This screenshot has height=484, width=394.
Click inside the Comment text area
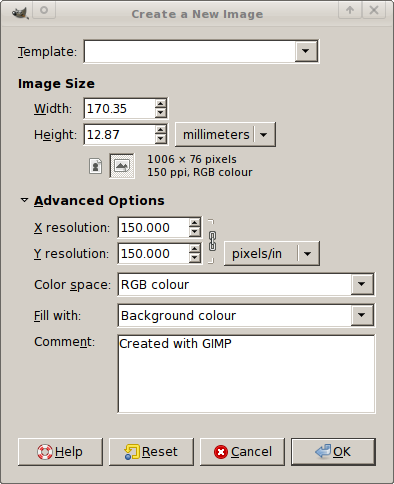tap(246, 374)
